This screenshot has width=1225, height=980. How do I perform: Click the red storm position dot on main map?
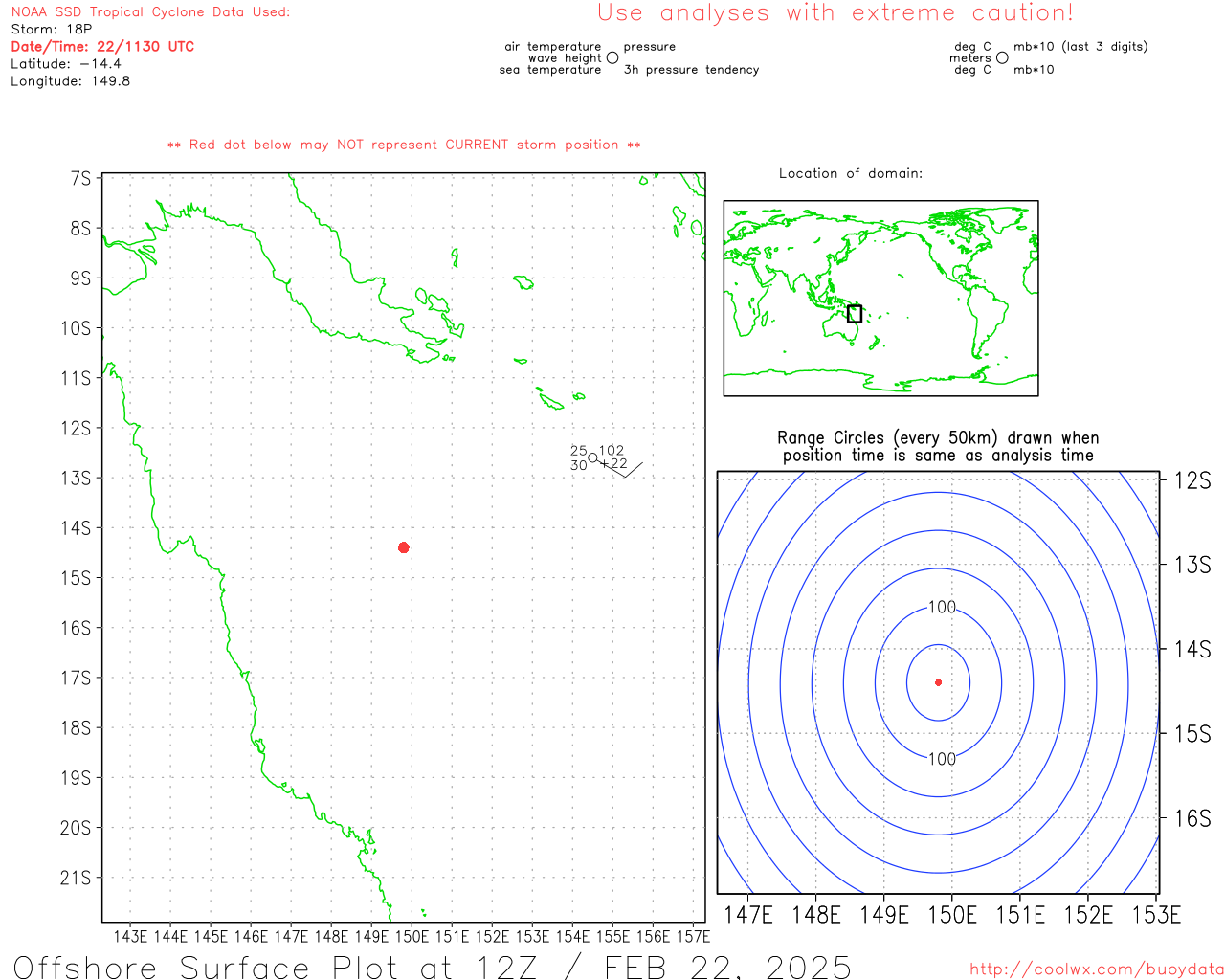pyautogui.click(x=404, y=547)
